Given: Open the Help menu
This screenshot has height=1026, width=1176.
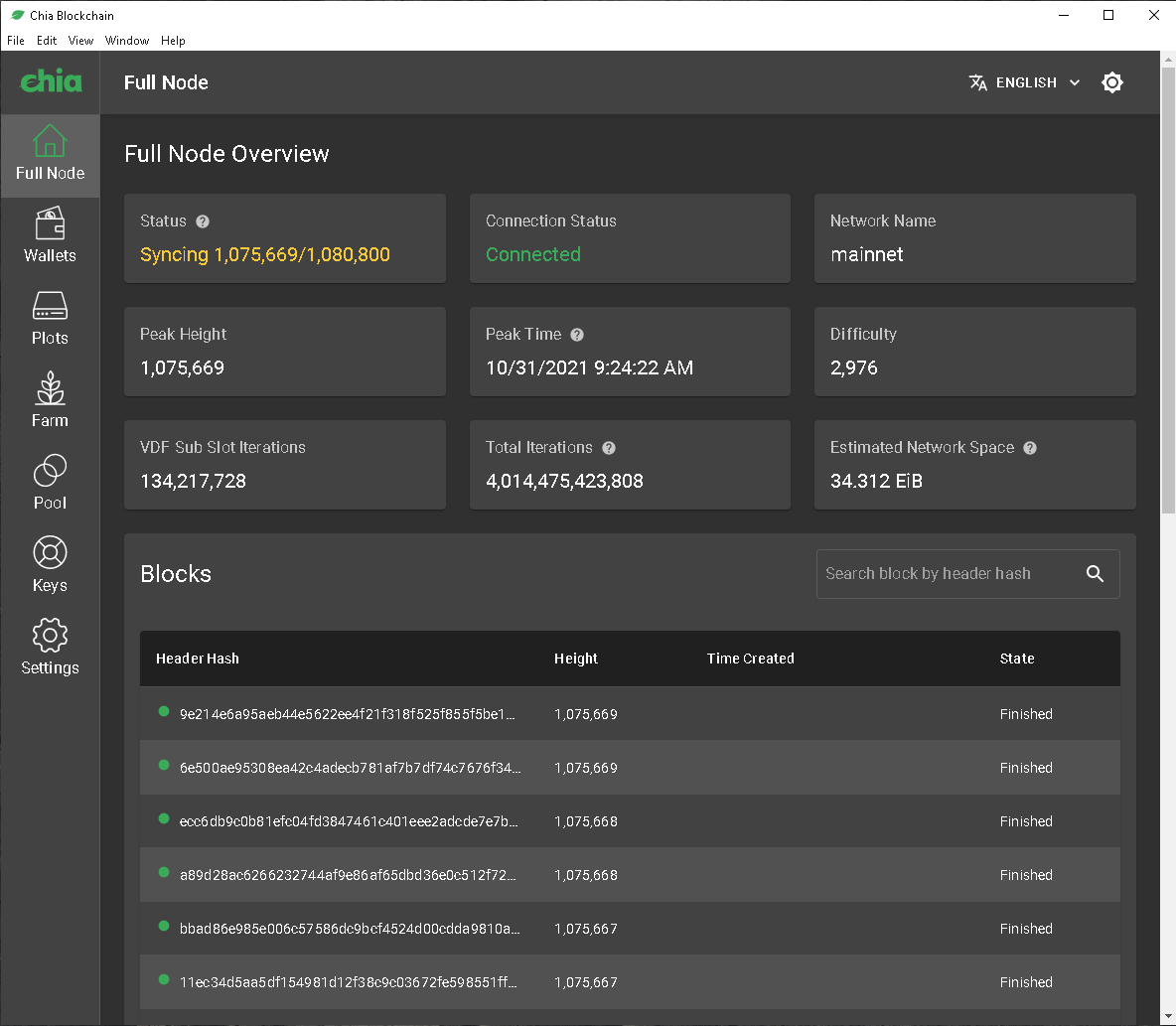Looking at the screenshot, I should [173, 41].
